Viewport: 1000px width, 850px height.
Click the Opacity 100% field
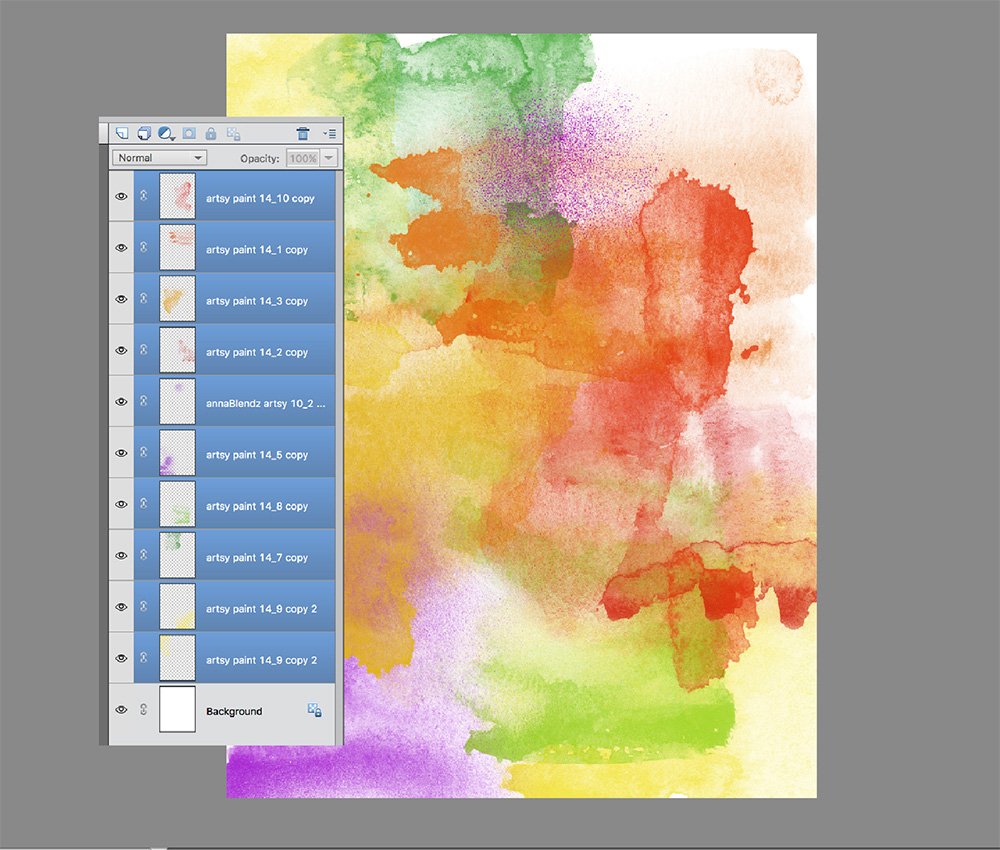[302, 158]
